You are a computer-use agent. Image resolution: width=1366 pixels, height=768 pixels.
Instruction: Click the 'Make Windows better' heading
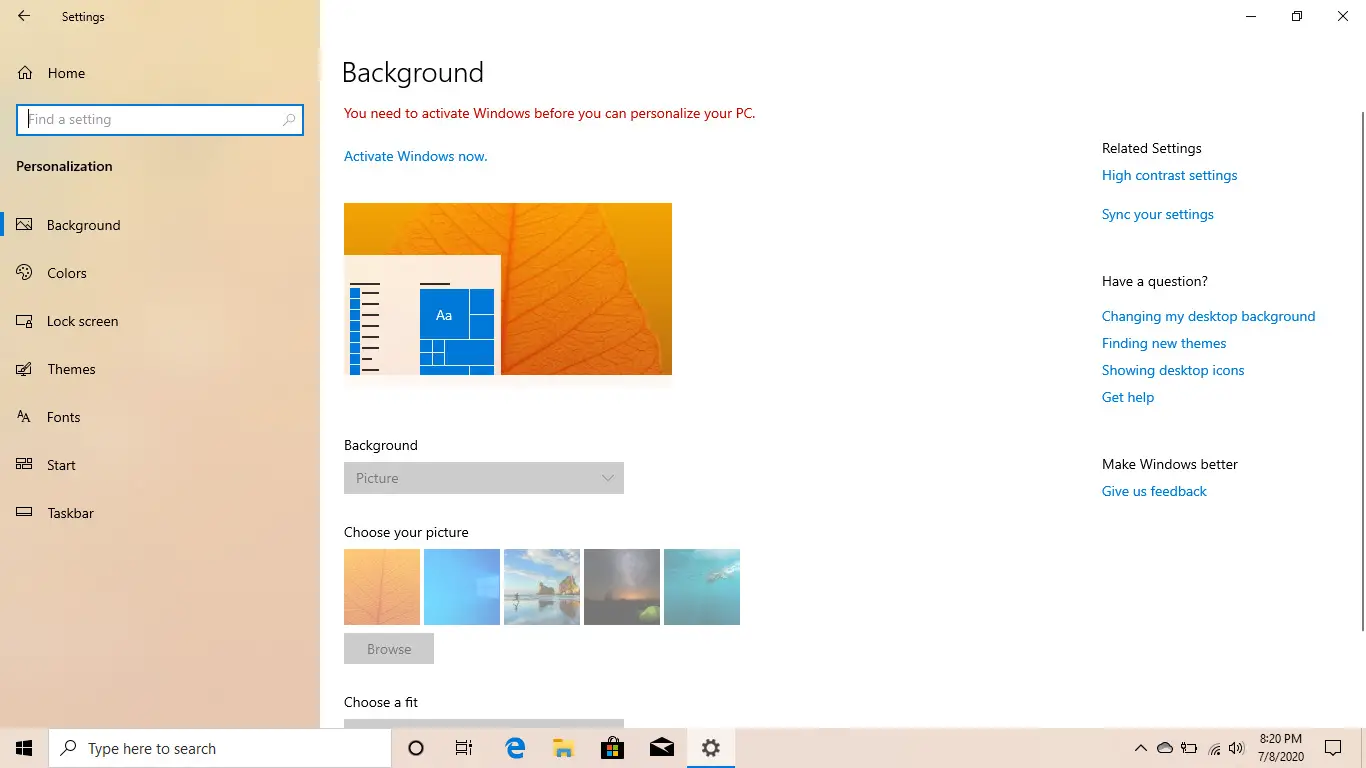(x=1170, y=464)
